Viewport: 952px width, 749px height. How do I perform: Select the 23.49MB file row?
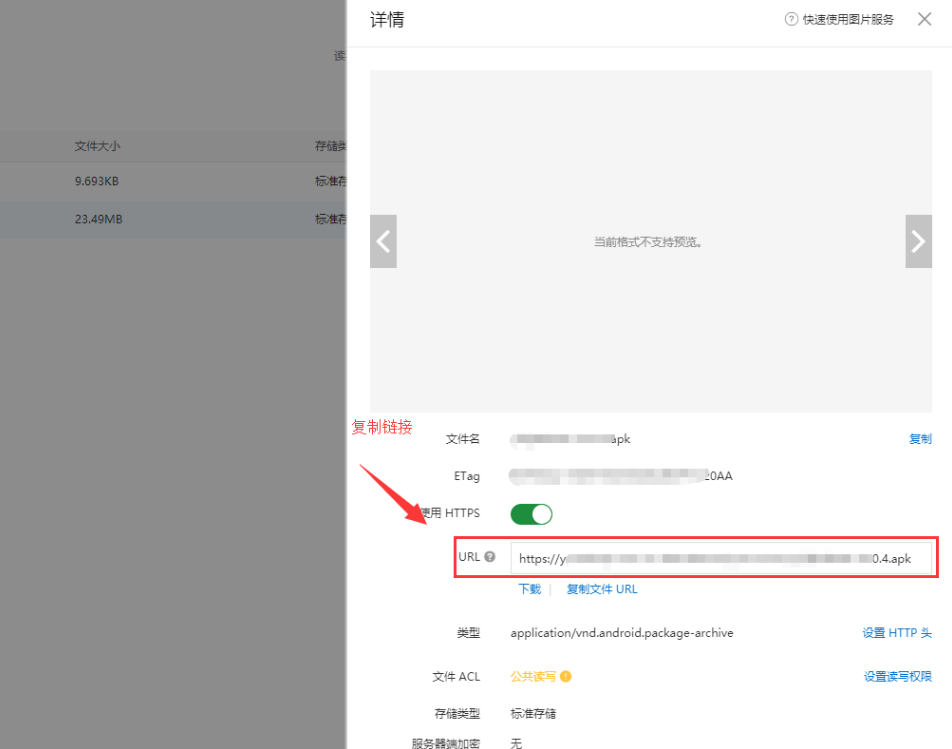pyautogui.click(x=170, y=219)
